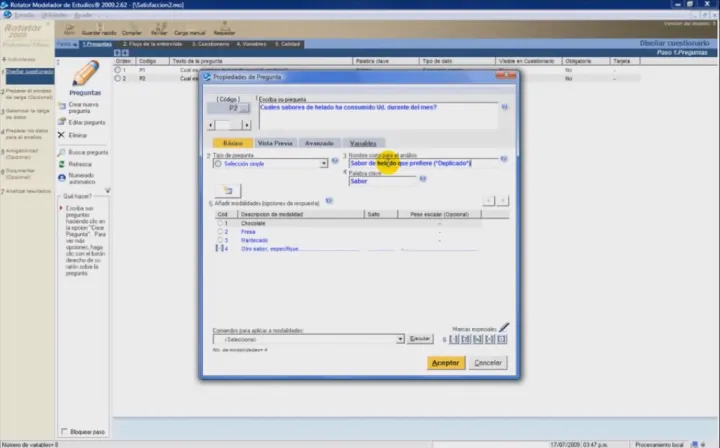
Task: Open Carga manual from the toolbar
Action: (190, 28)
